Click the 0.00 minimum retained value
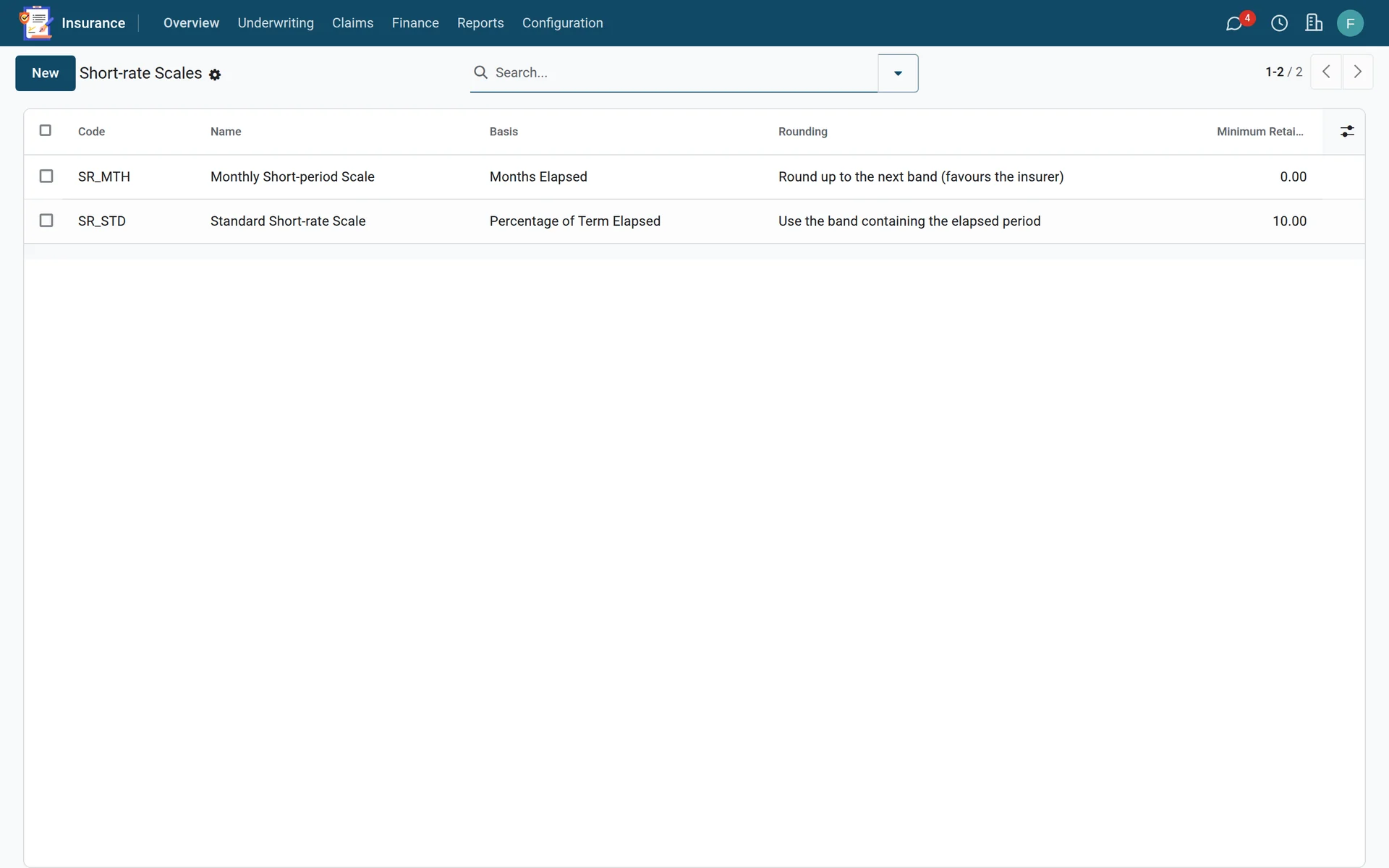The image size is (1389, 868). [x=1293, y=176]
